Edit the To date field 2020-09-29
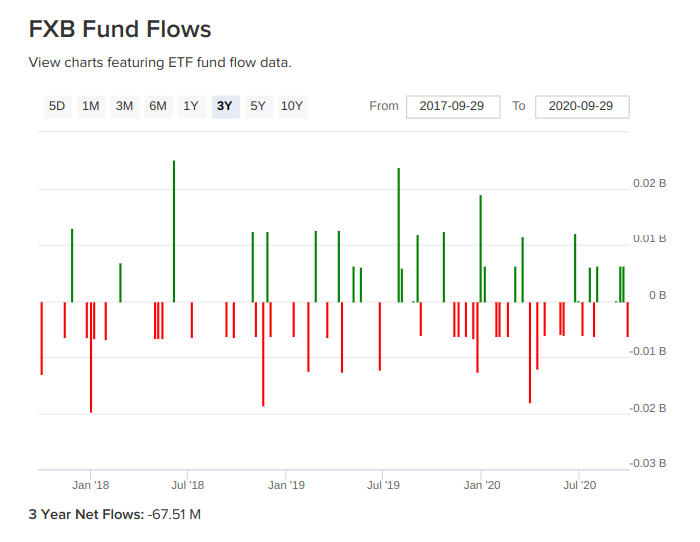This screenshot has width=700, height=542. point(582,106)
